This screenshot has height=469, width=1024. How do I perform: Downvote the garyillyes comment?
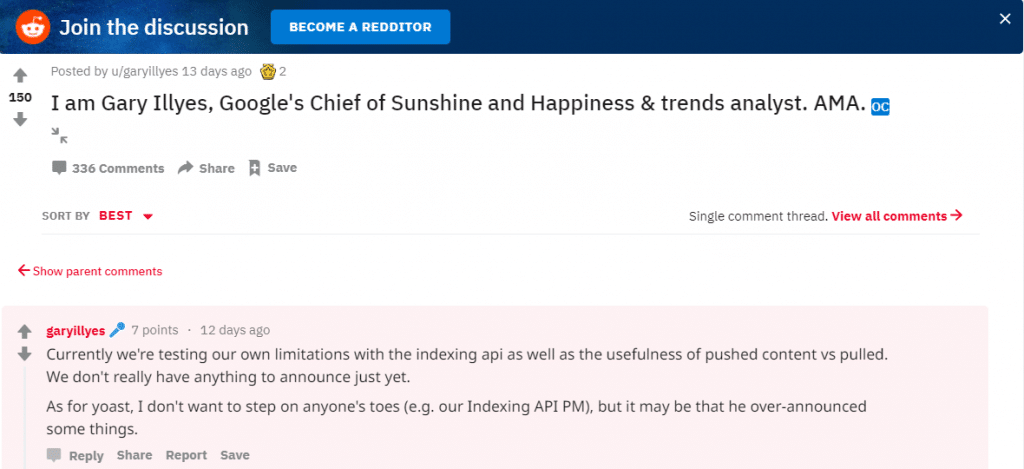click(24, 354)
